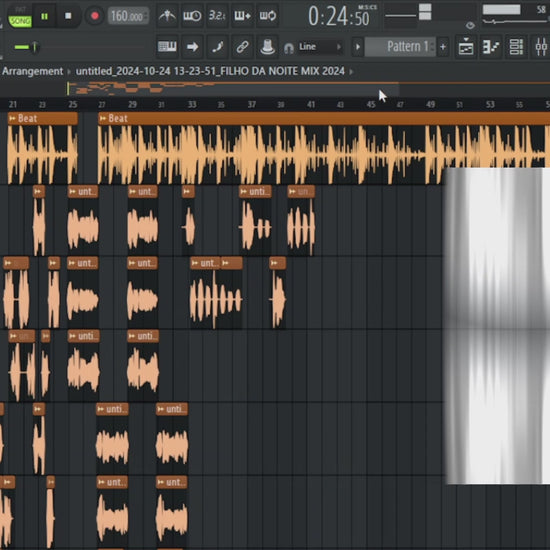Toggle the link to controller icon

(x=242, y=47)
